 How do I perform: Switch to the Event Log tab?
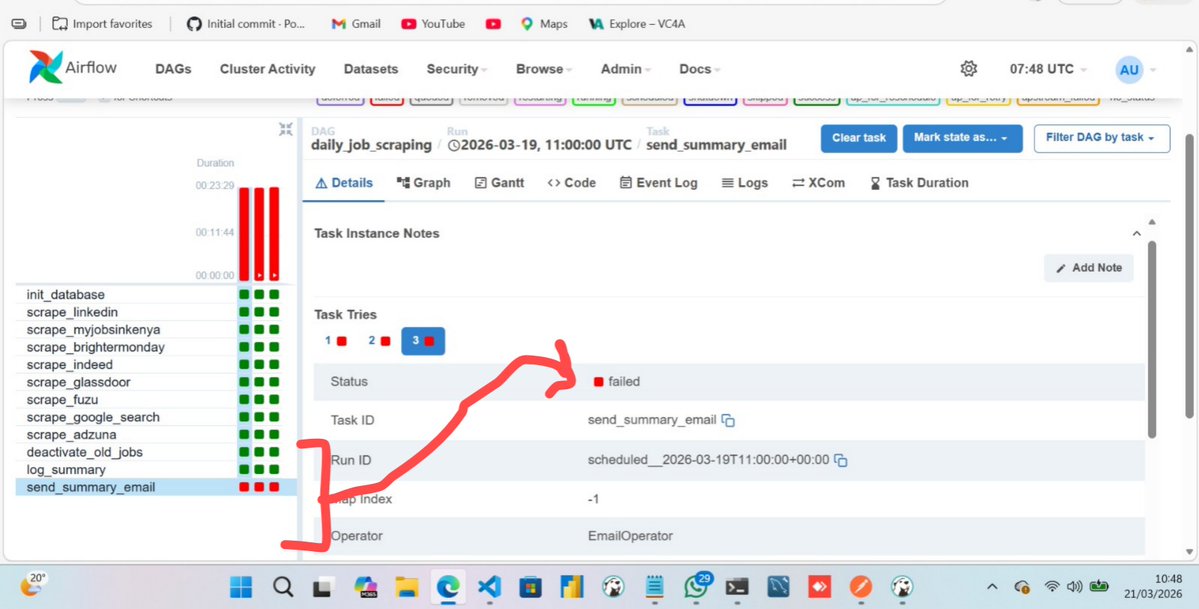pyautogui.click(x=658, y=183)
